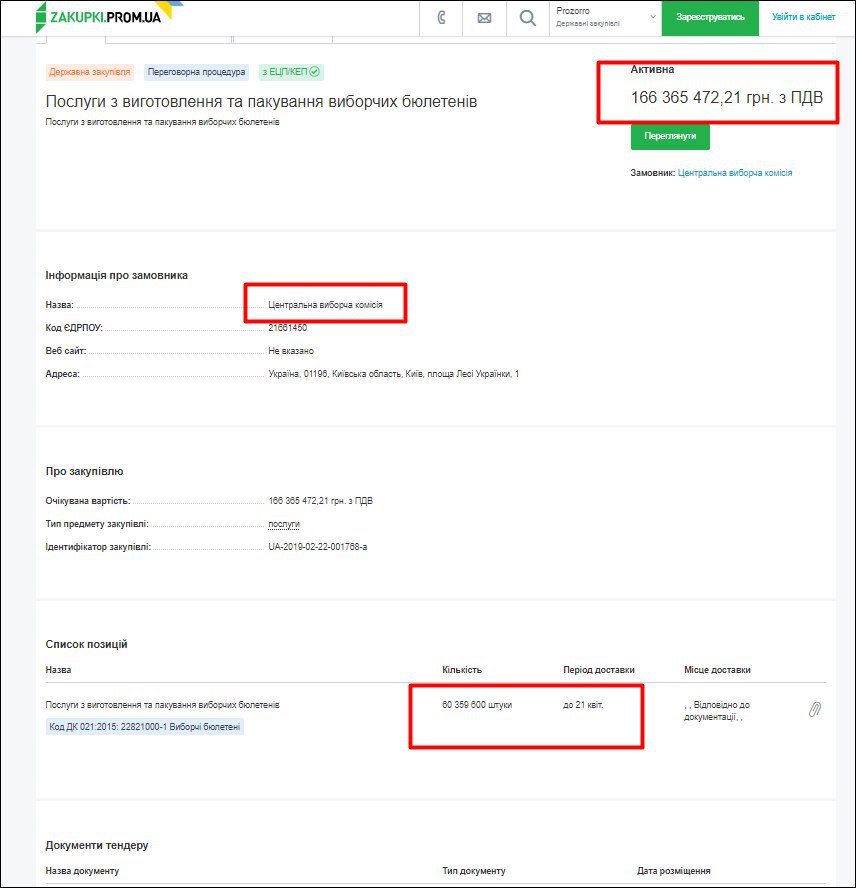The image size is (856, 888).
Task: Click the Переговорна процедура tag
Action: [197, 72]
